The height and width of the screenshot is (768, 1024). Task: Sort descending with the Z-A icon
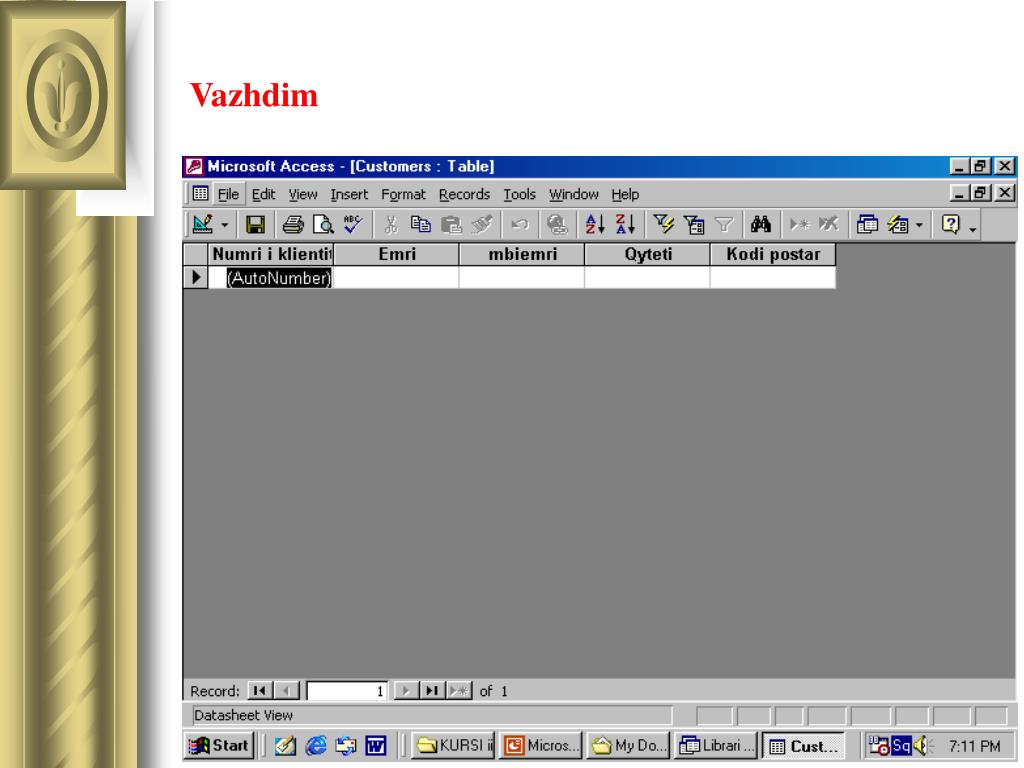point(625,225)
